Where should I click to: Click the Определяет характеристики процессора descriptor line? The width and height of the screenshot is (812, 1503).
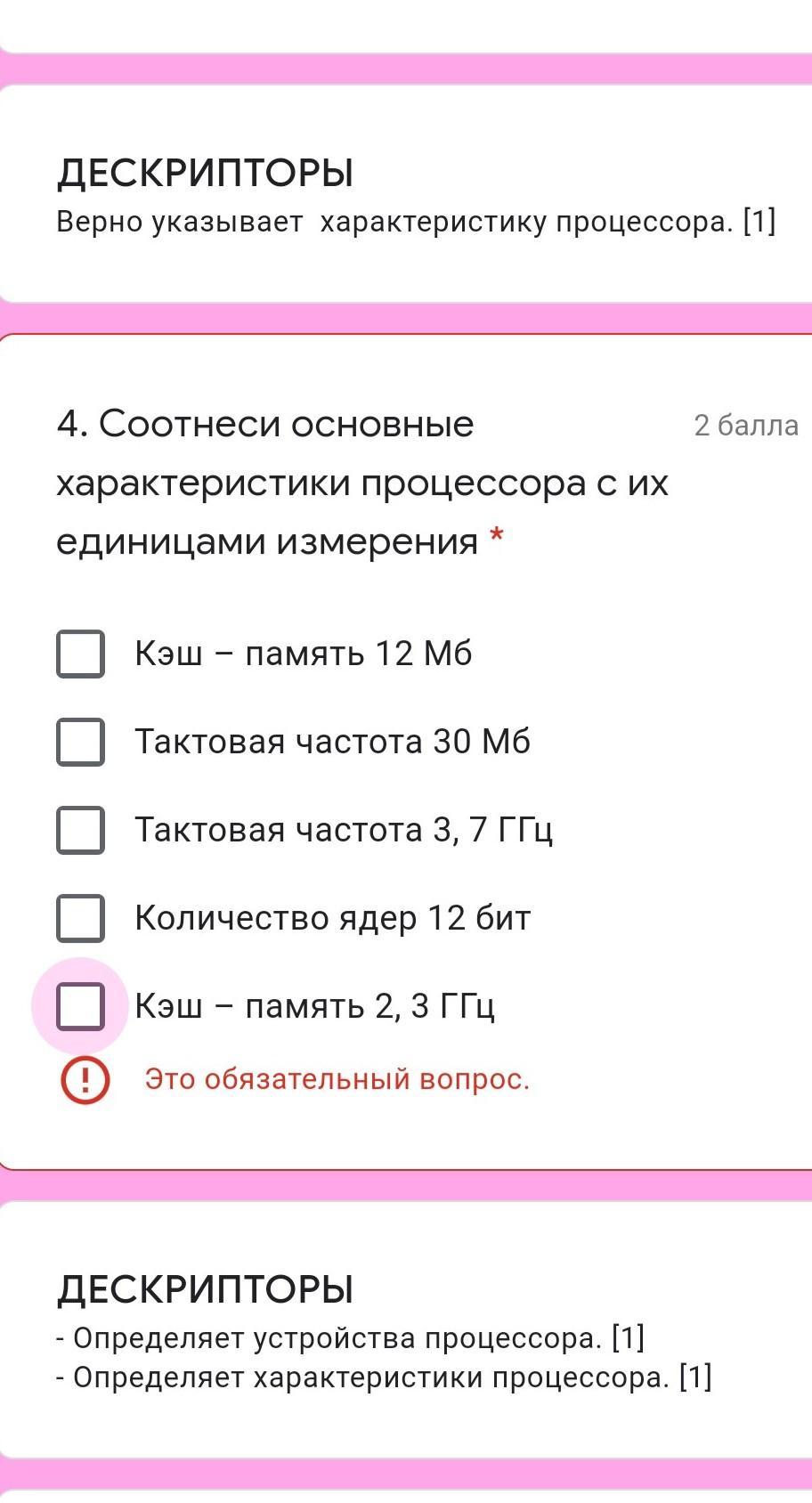pos(384,1377)
